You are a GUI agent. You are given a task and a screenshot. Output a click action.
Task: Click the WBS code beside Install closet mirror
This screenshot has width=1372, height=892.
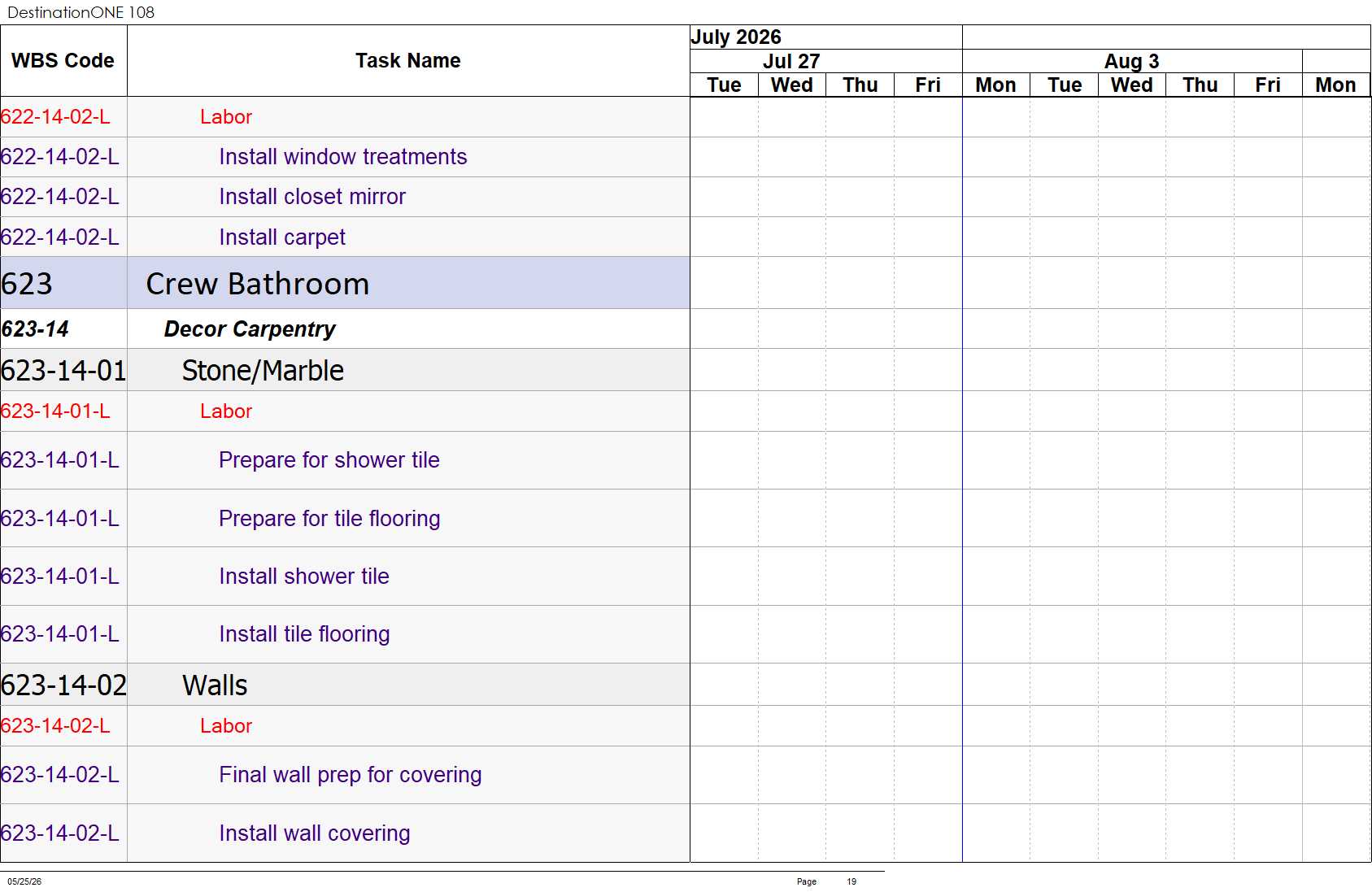60,197
